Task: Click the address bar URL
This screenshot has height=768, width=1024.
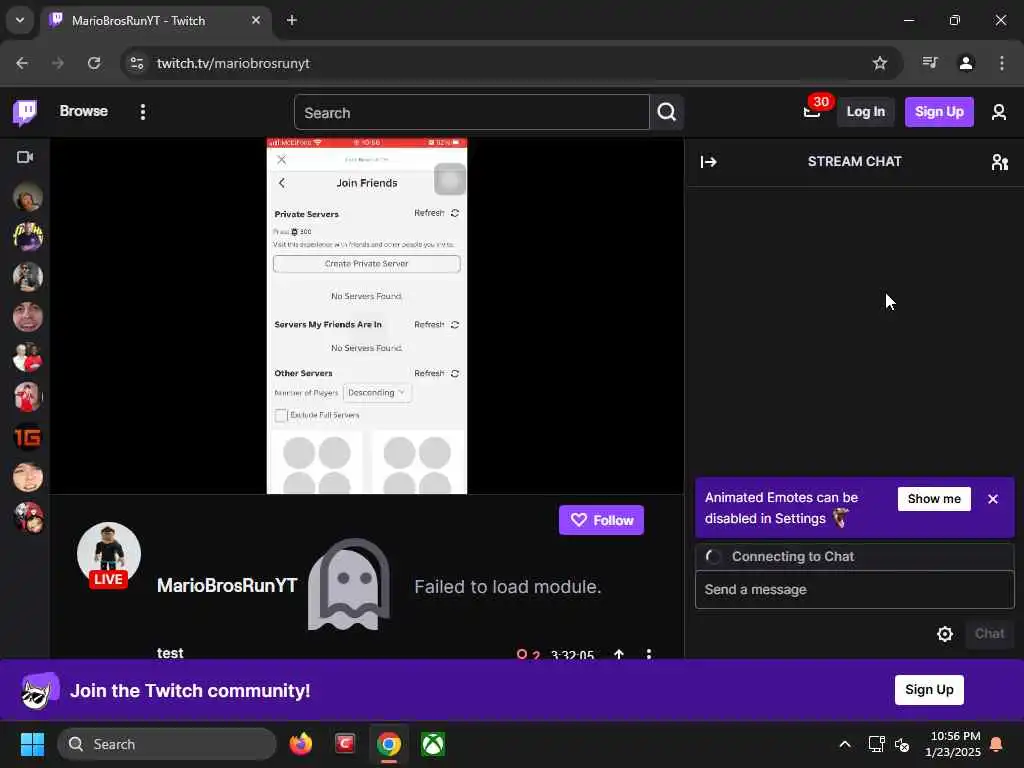Action: click(x=233, y=63)
